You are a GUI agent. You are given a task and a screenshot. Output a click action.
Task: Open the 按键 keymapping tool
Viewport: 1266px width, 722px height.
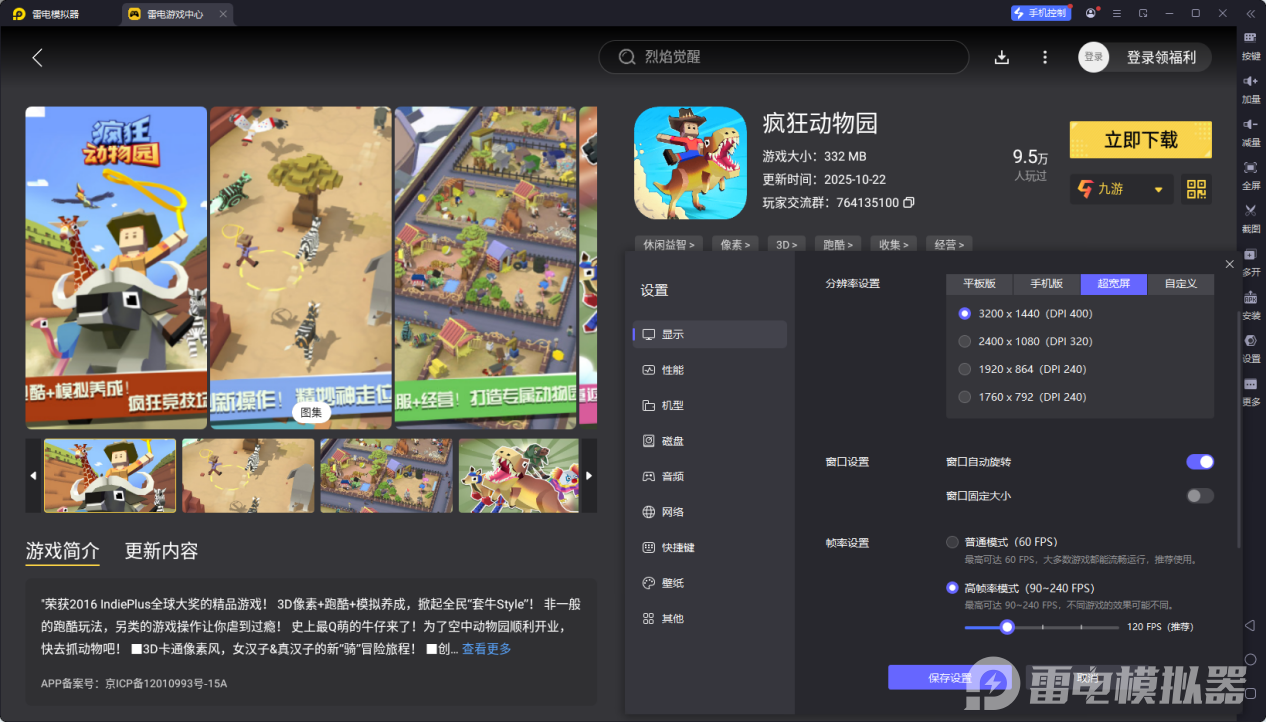tap(1251, 44)
